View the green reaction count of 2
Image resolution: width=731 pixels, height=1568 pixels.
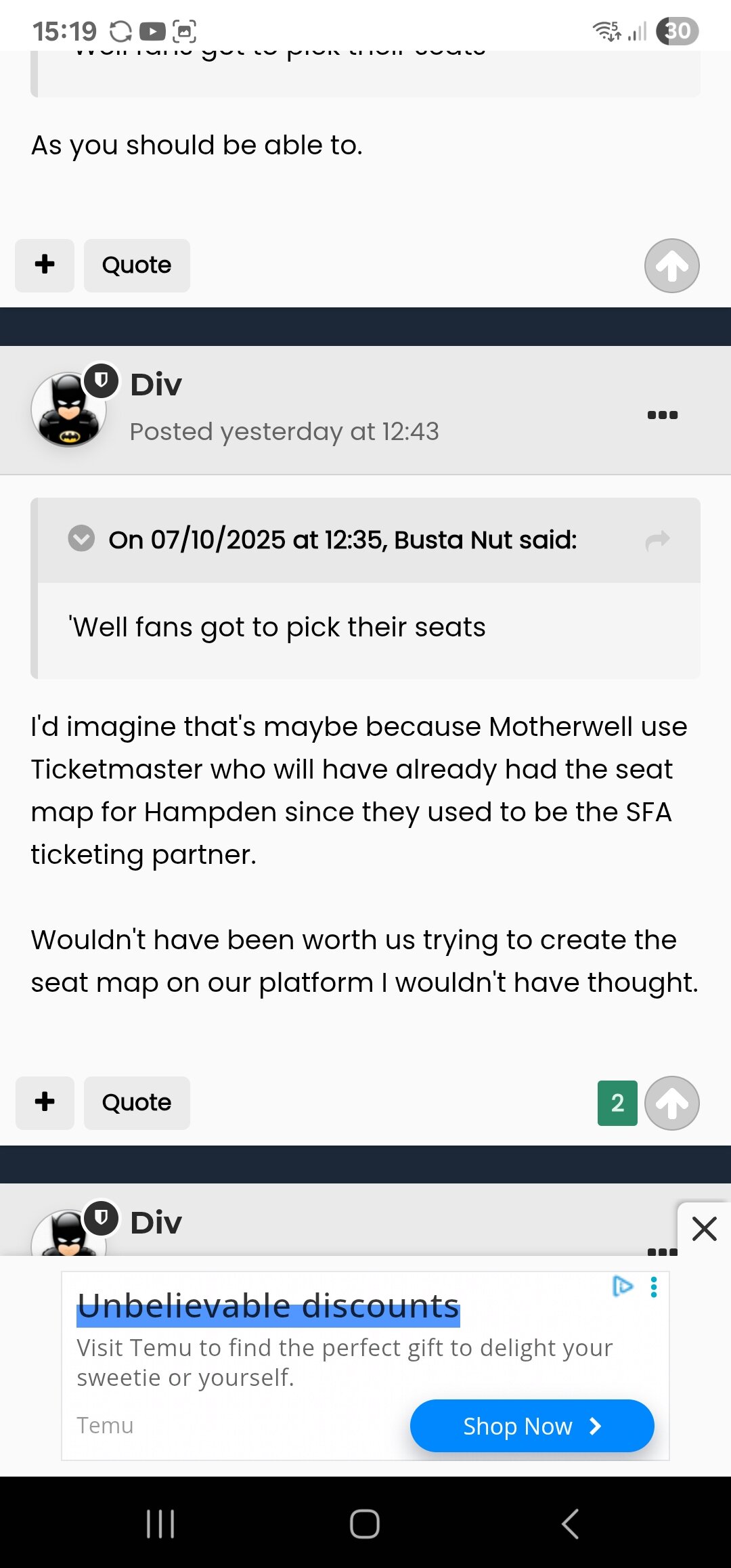pyautogui.click(x=617, y=1103)
